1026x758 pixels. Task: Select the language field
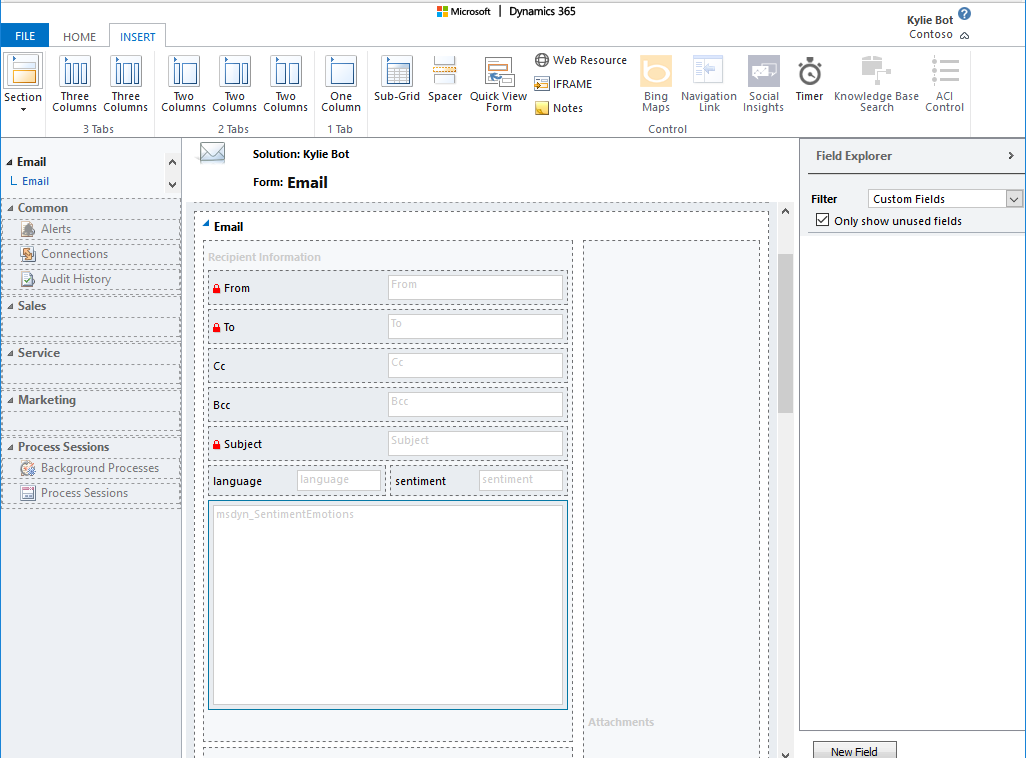point(296,480)
